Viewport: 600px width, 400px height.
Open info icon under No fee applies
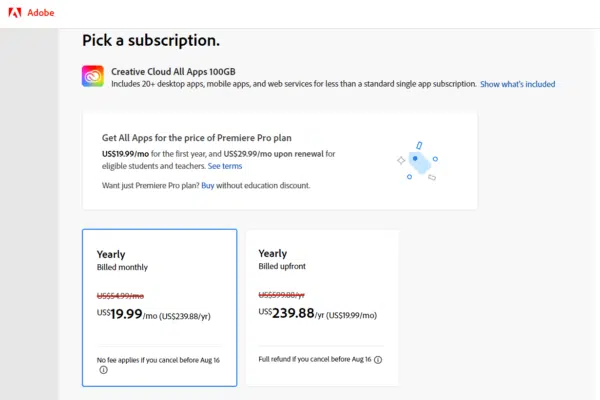point(102,369)
